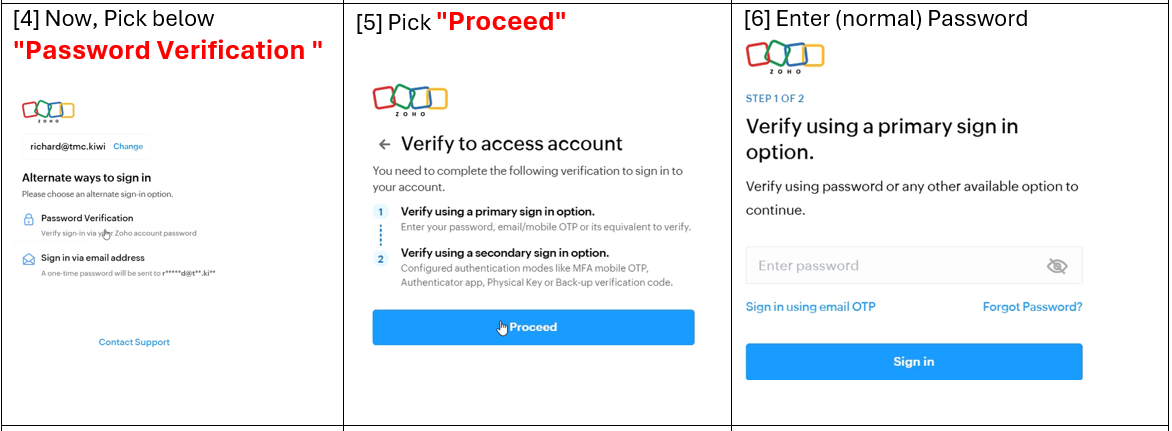Click the back arrow next to Verify to access account
This screenshot has height=431, width=1172.
coord(384,144)
